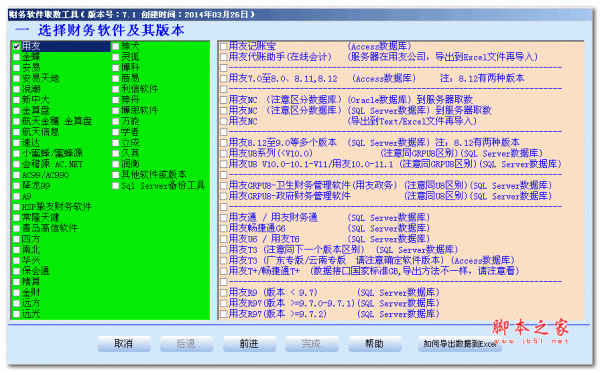The image size is (600, 372).
Task: Check 用友通 / 用友财务通 version
Action: coord(224,218)
